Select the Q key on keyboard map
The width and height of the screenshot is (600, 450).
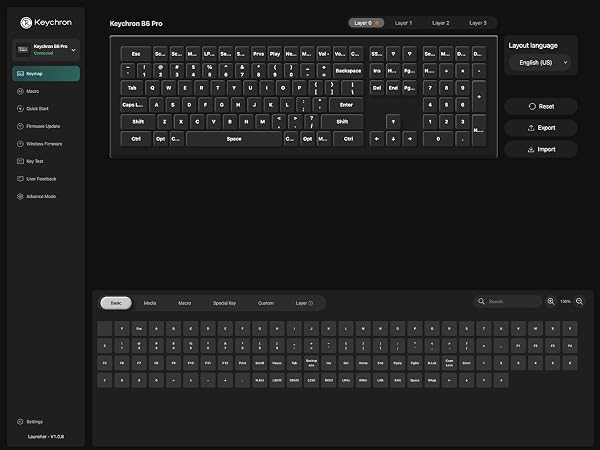153,88
